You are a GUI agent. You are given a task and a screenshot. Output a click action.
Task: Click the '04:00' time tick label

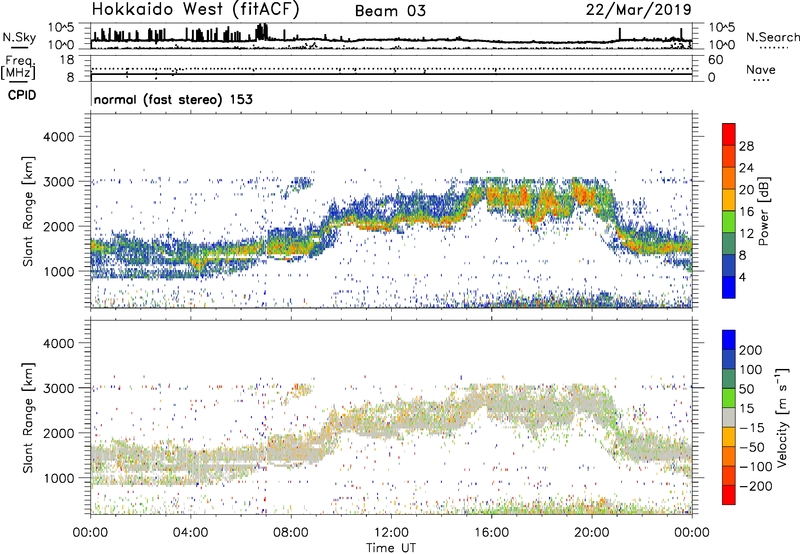190,533
